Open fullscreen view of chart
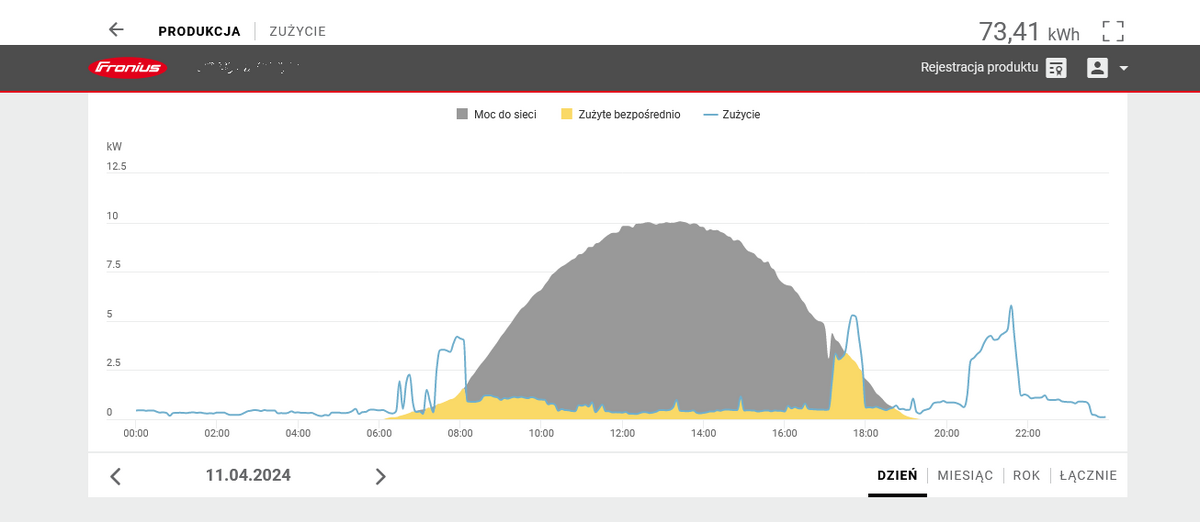The image size is (1200, 522). pos(1113,31)
